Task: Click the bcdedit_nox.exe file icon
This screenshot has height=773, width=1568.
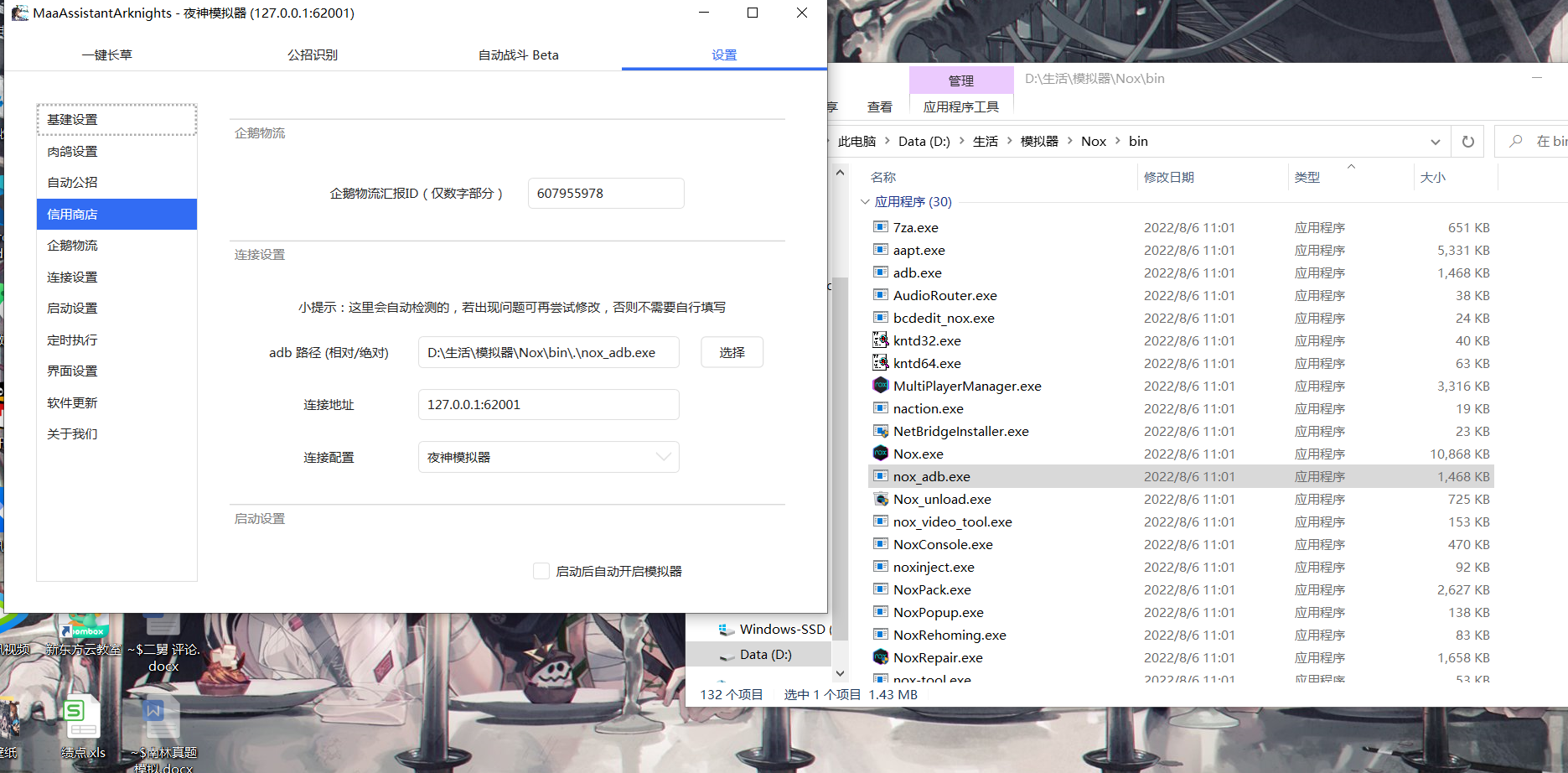Action: tap(881, 318)
